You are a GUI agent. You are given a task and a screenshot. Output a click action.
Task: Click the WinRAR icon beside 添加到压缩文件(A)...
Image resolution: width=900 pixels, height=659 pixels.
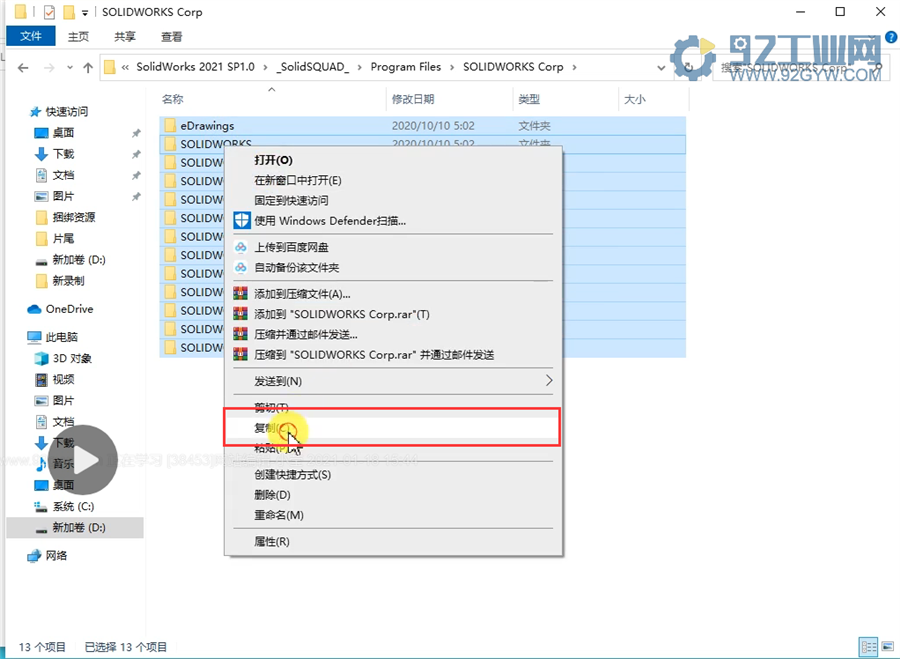(x=240, y=294)
